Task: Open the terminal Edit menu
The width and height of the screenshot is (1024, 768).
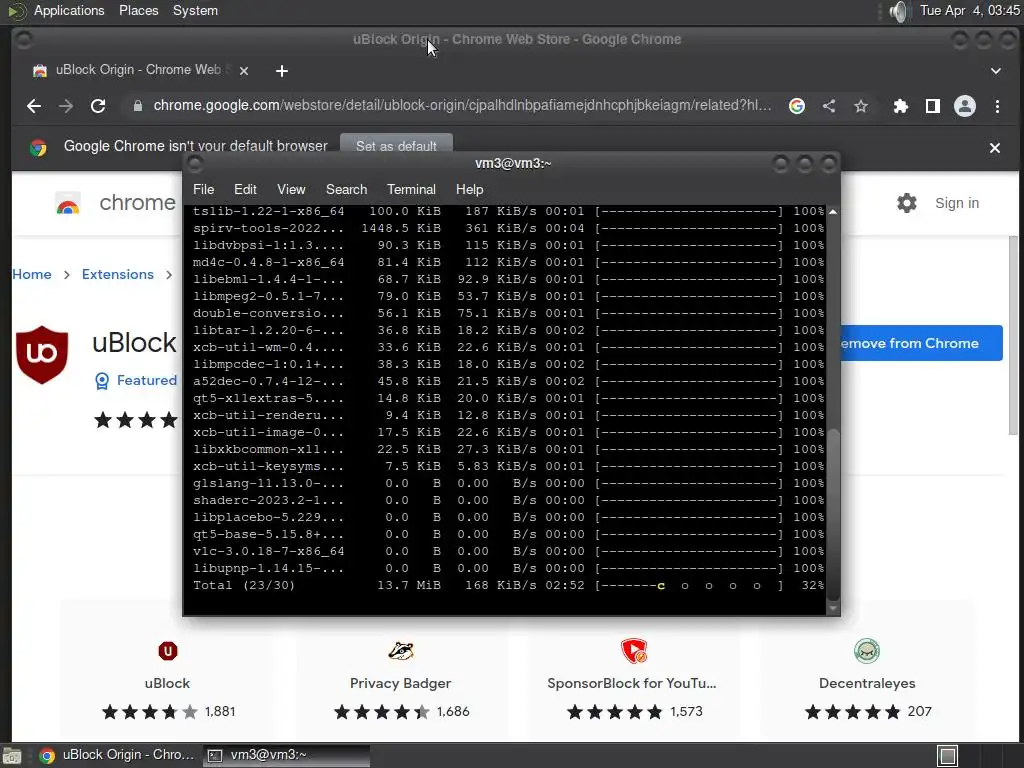Action: 245,189
